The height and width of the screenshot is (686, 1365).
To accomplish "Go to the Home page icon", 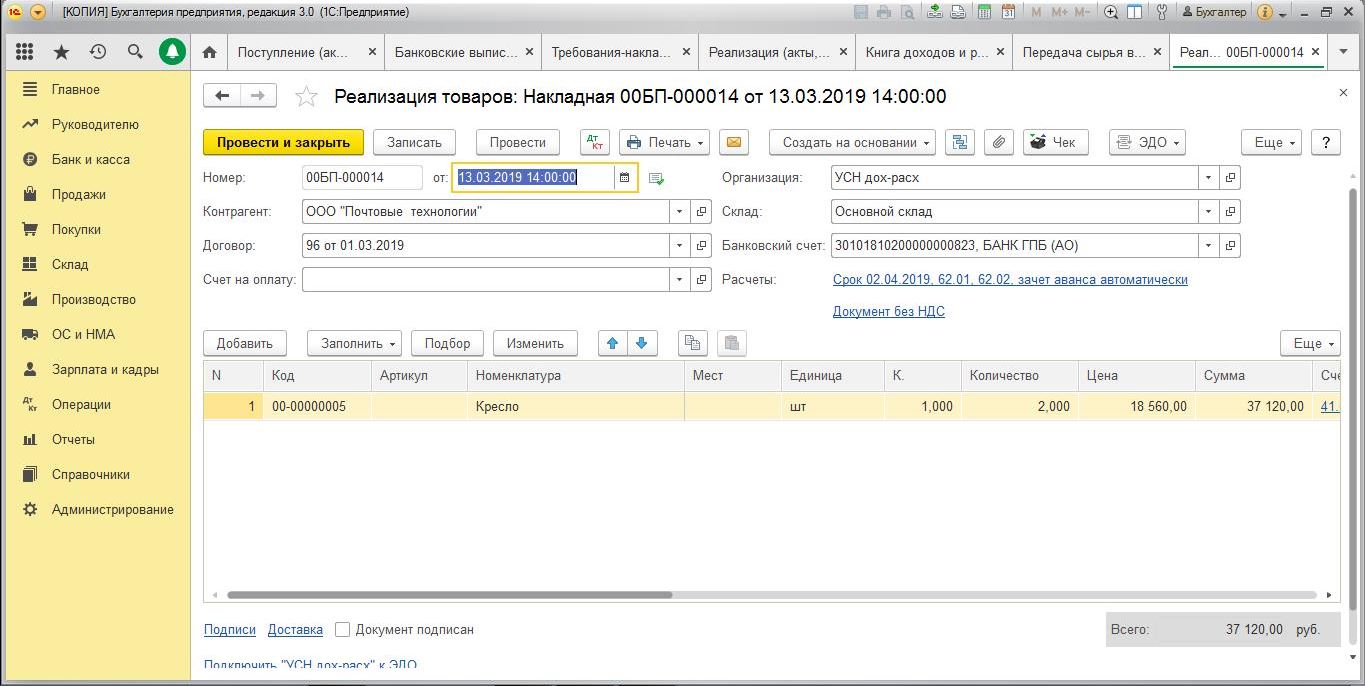I will click(209, 52).
